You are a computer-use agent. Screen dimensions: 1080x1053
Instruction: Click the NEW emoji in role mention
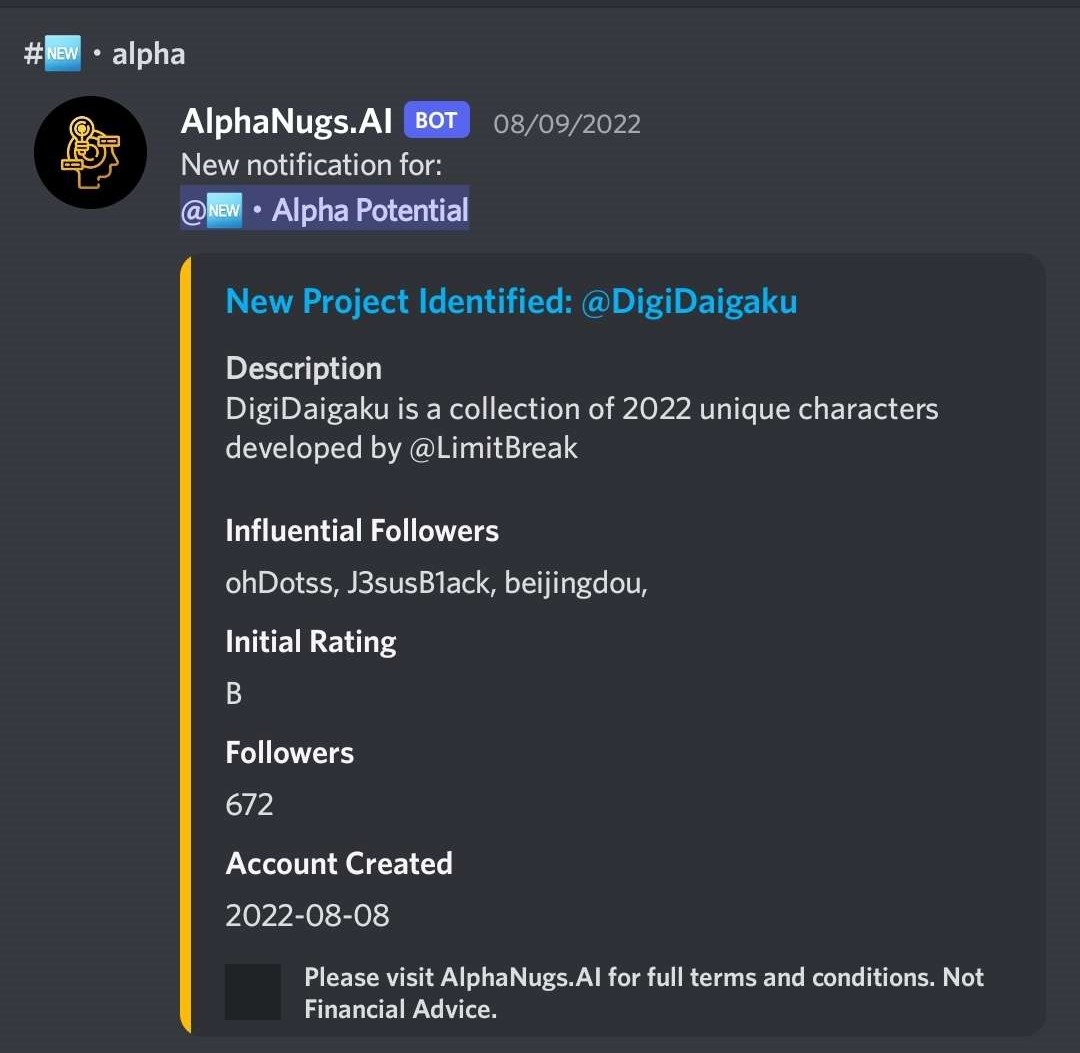225,211
